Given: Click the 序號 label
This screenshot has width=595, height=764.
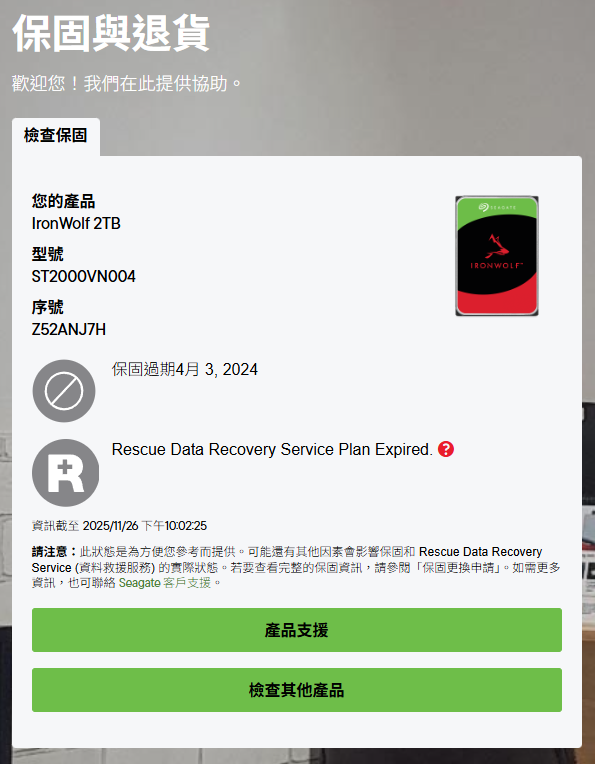Looking at the screenshot, I should pos(48,307).
